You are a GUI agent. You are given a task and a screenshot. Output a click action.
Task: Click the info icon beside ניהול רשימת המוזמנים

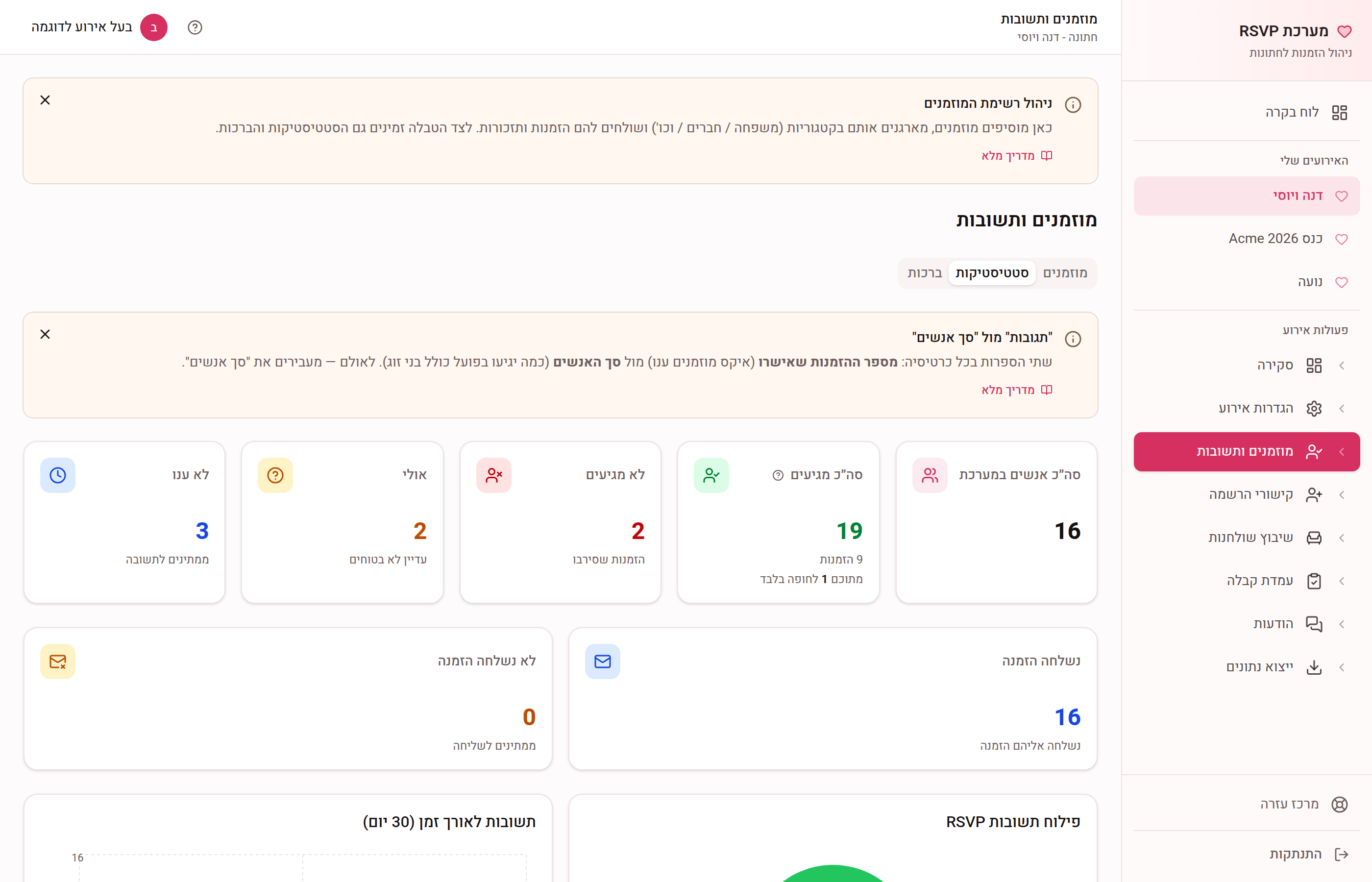pyautogui.click(x=1073, y=105)
